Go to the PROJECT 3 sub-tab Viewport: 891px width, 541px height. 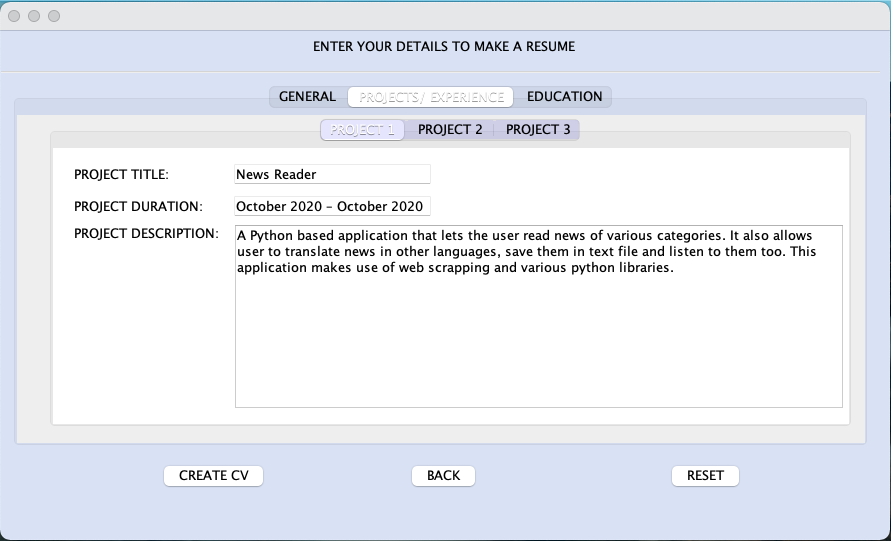tap(538, 130)
